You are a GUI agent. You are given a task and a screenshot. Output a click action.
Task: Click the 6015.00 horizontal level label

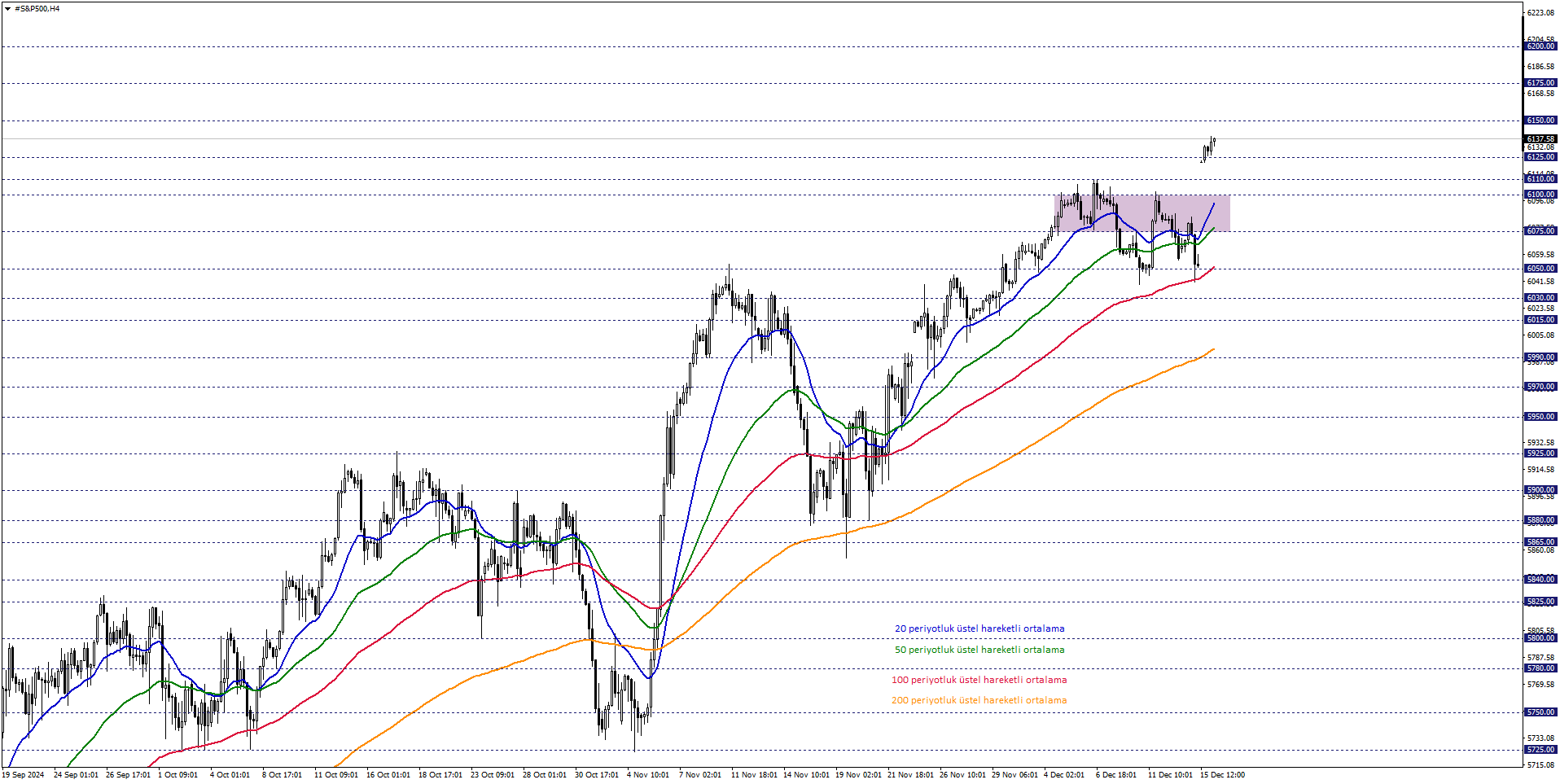(1540, 320)
